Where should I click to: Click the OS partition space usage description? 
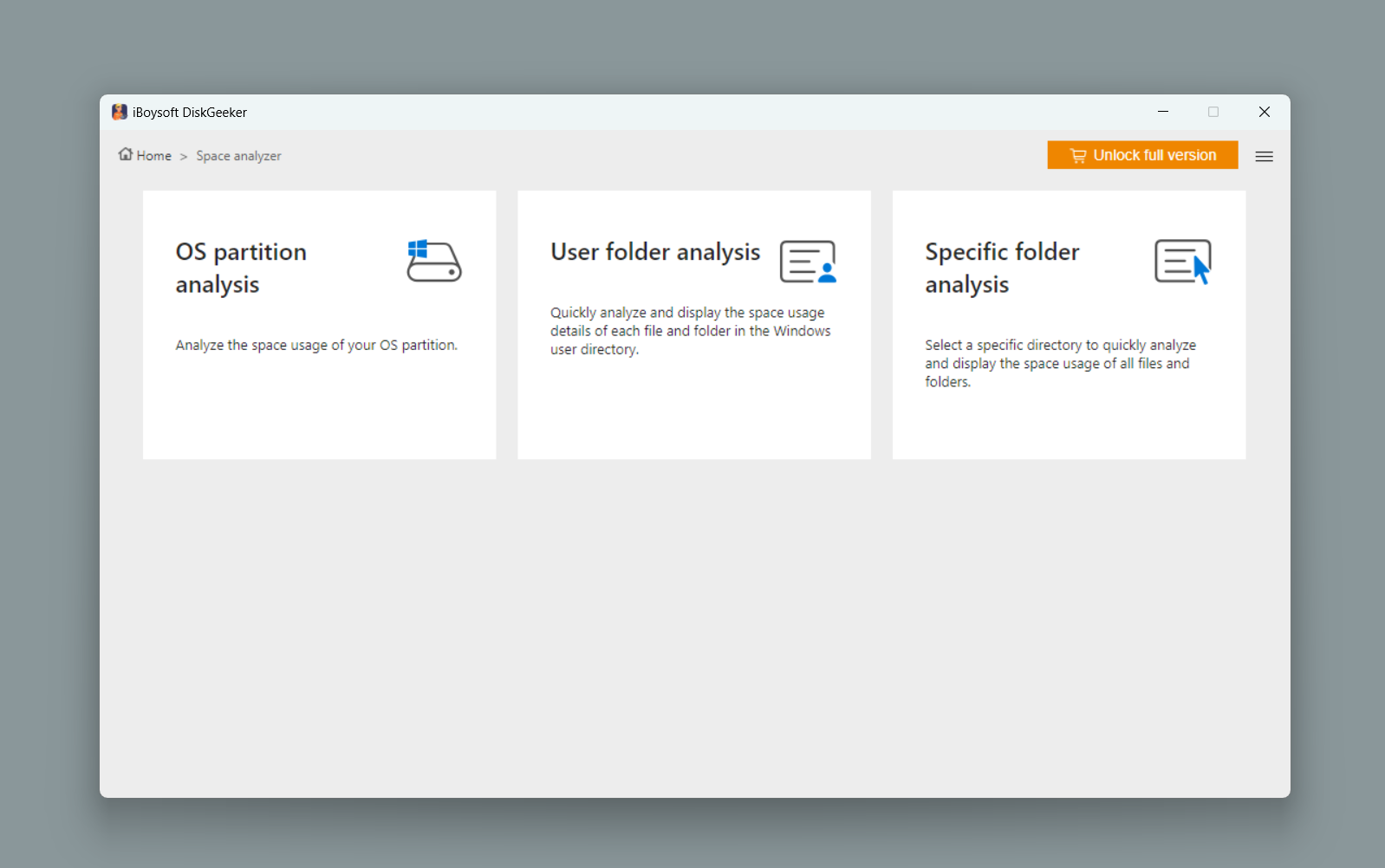pos(316,345)
